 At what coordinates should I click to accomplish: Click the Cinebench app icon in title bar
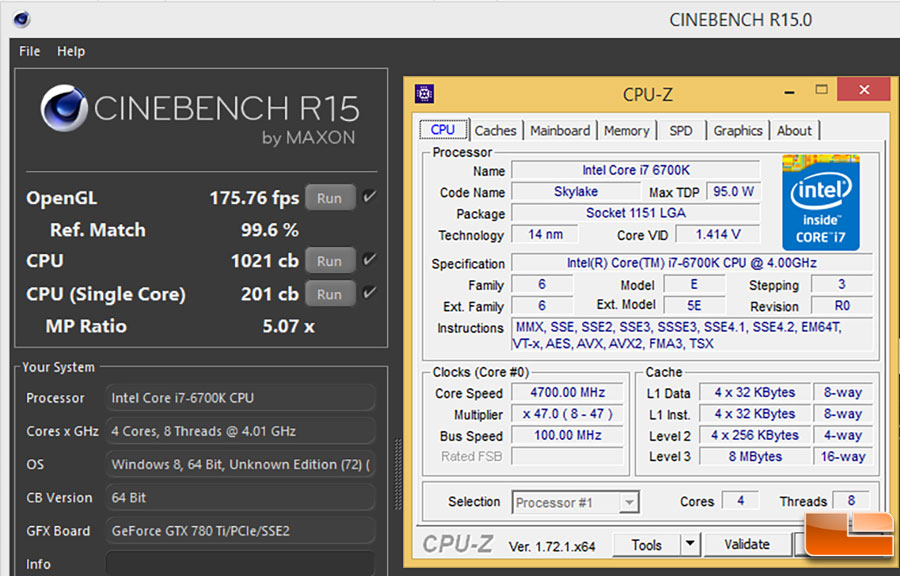coord(22,20)
